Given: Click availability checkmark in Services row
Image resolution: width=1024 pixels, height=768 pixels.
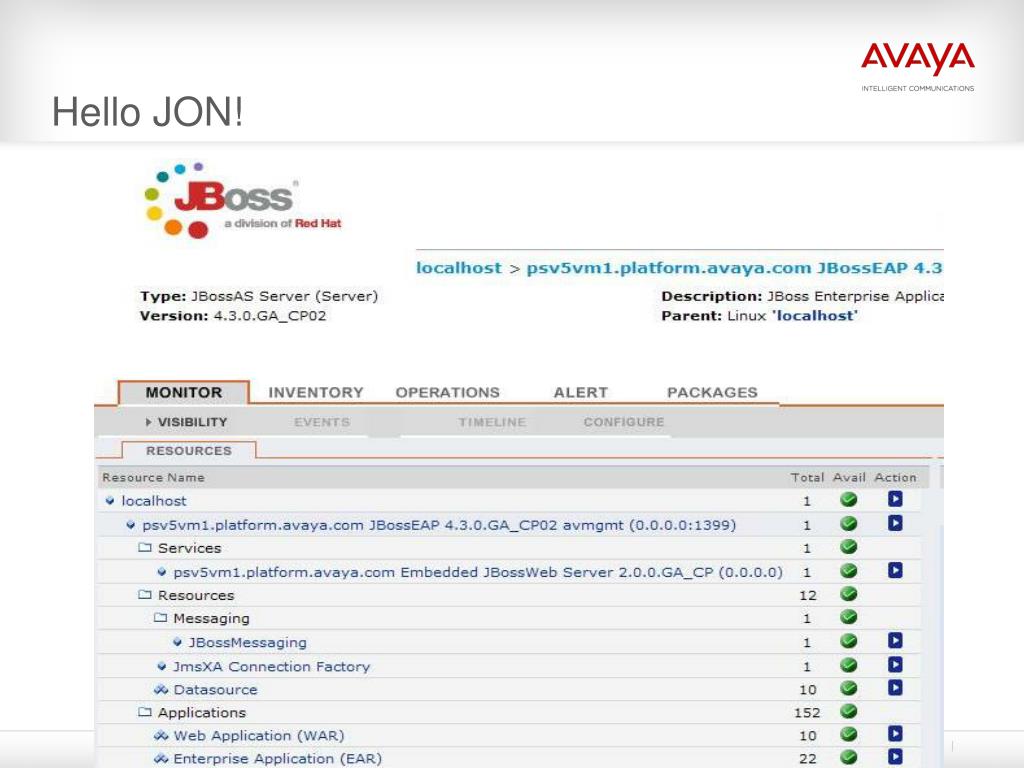Looking at the screenshot, I should tap(848, 547).
